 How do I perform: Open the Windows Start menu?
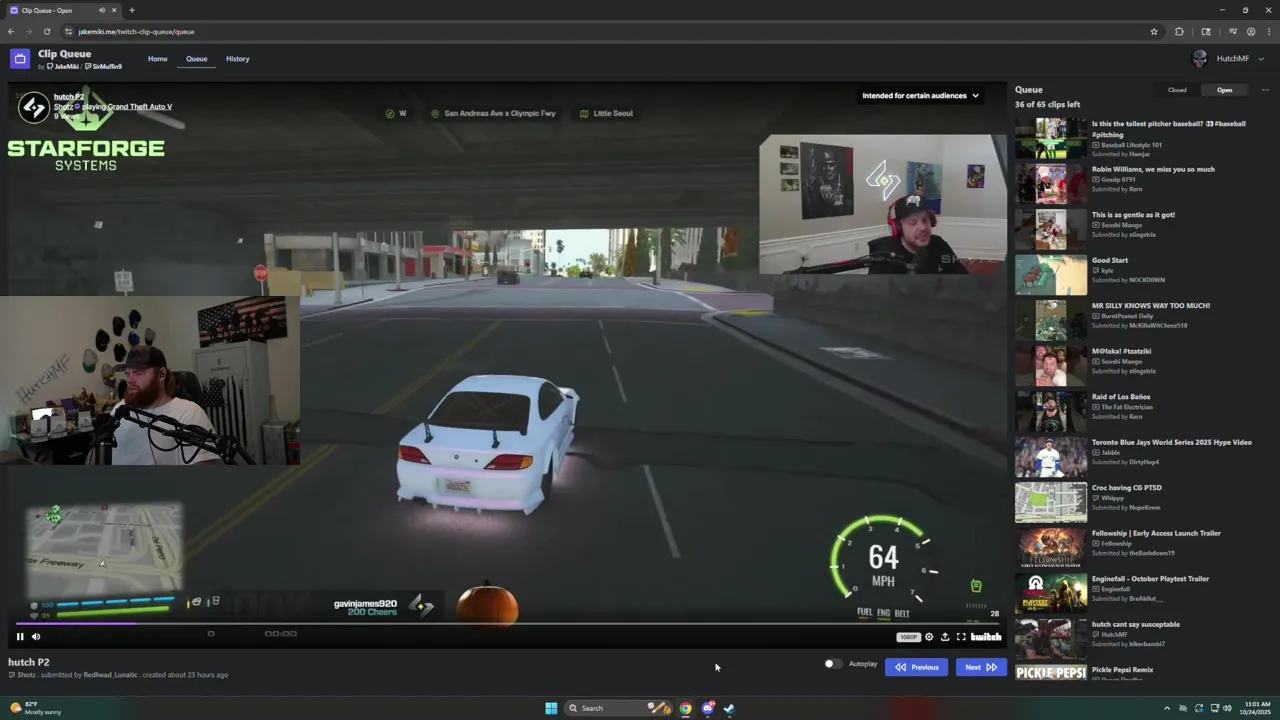click(x=551, y=708)
